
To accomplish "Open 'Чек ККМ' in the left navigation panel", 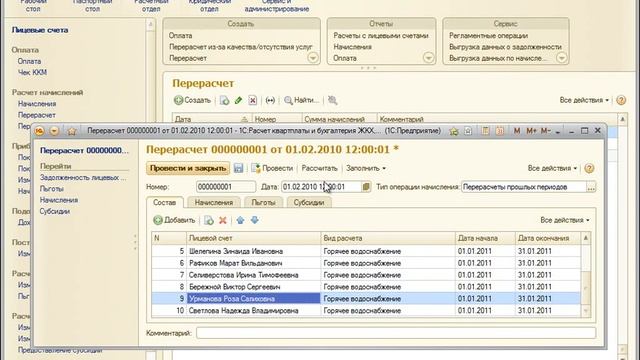I will coord(32,73).
